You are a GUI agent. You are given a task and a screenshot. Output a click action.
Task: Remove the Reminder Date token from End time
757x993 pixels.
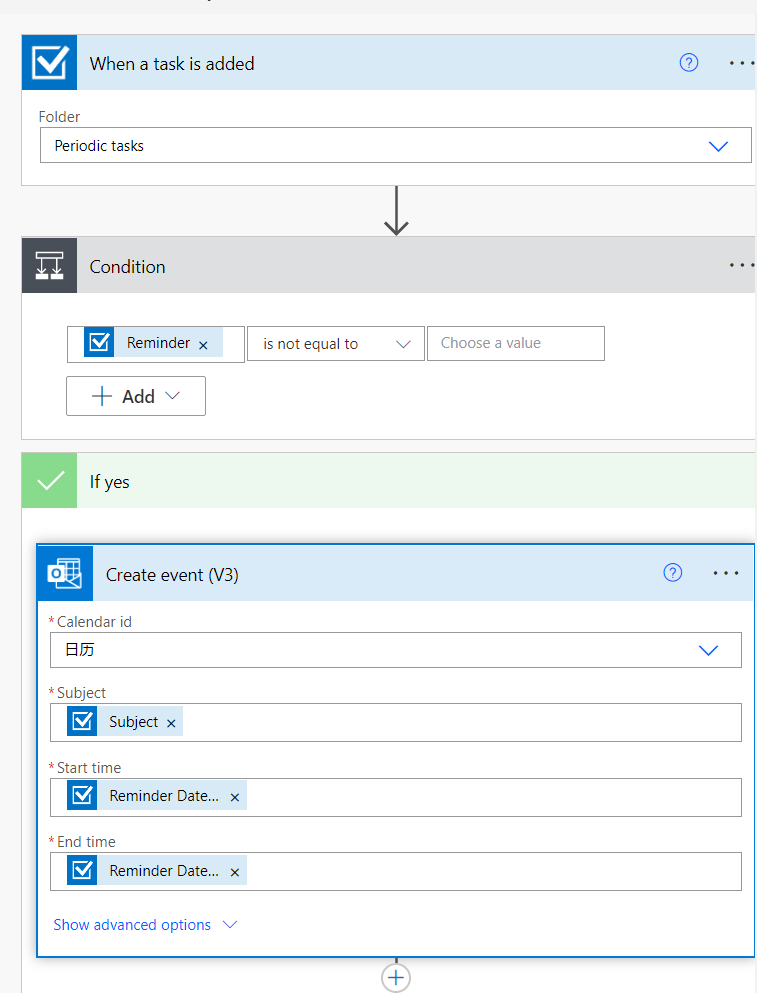234,873
